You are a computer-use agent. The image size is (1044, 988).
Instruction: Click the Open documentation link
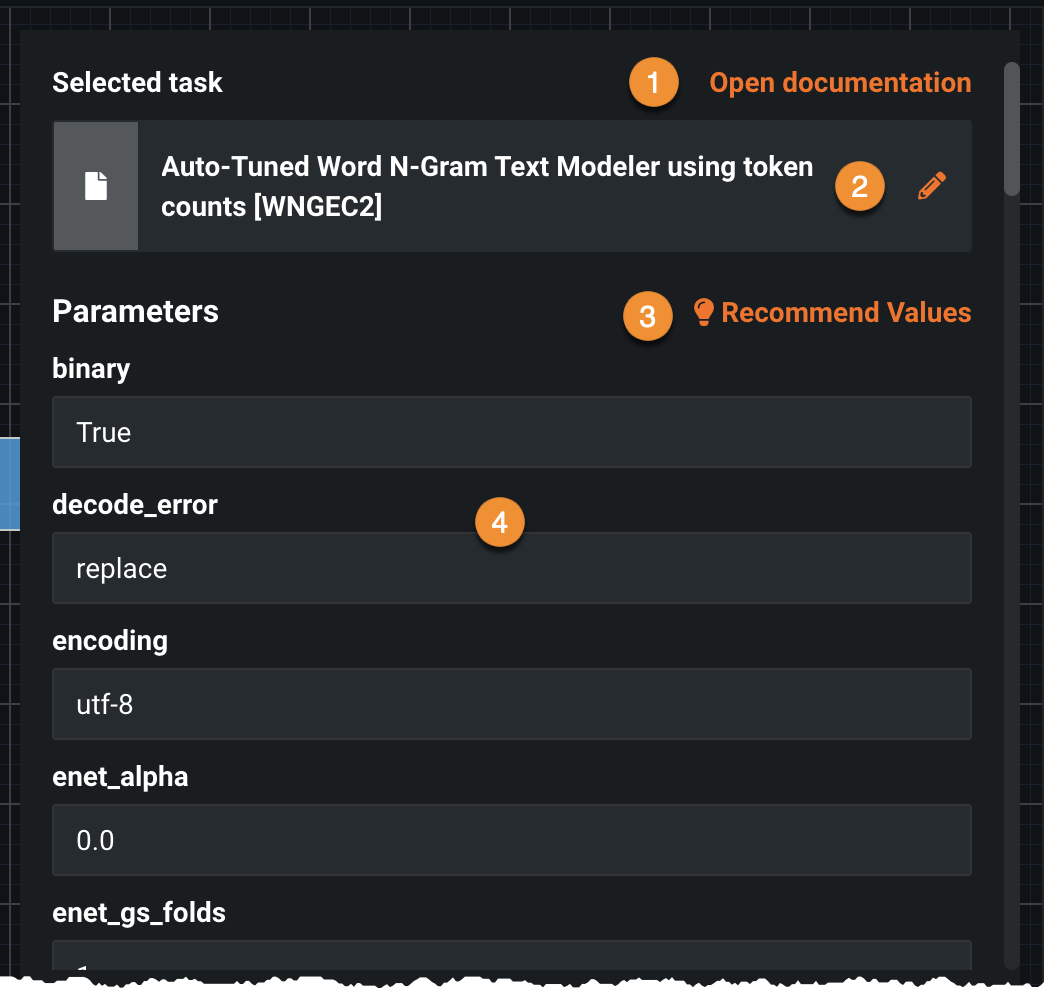(840, 83)
